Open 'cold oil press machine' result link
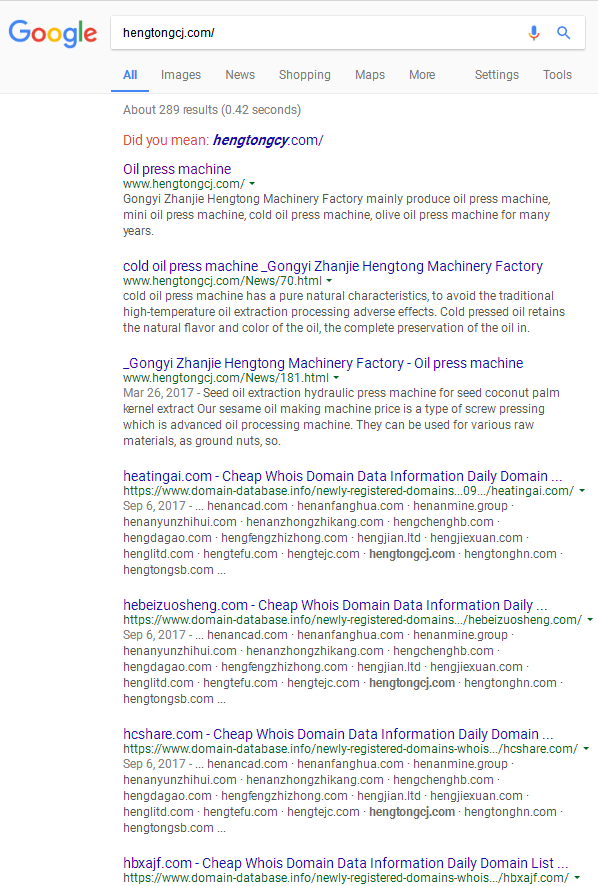Image resolution: width=598 pixels, height=886 pixels. click(332, 266)
